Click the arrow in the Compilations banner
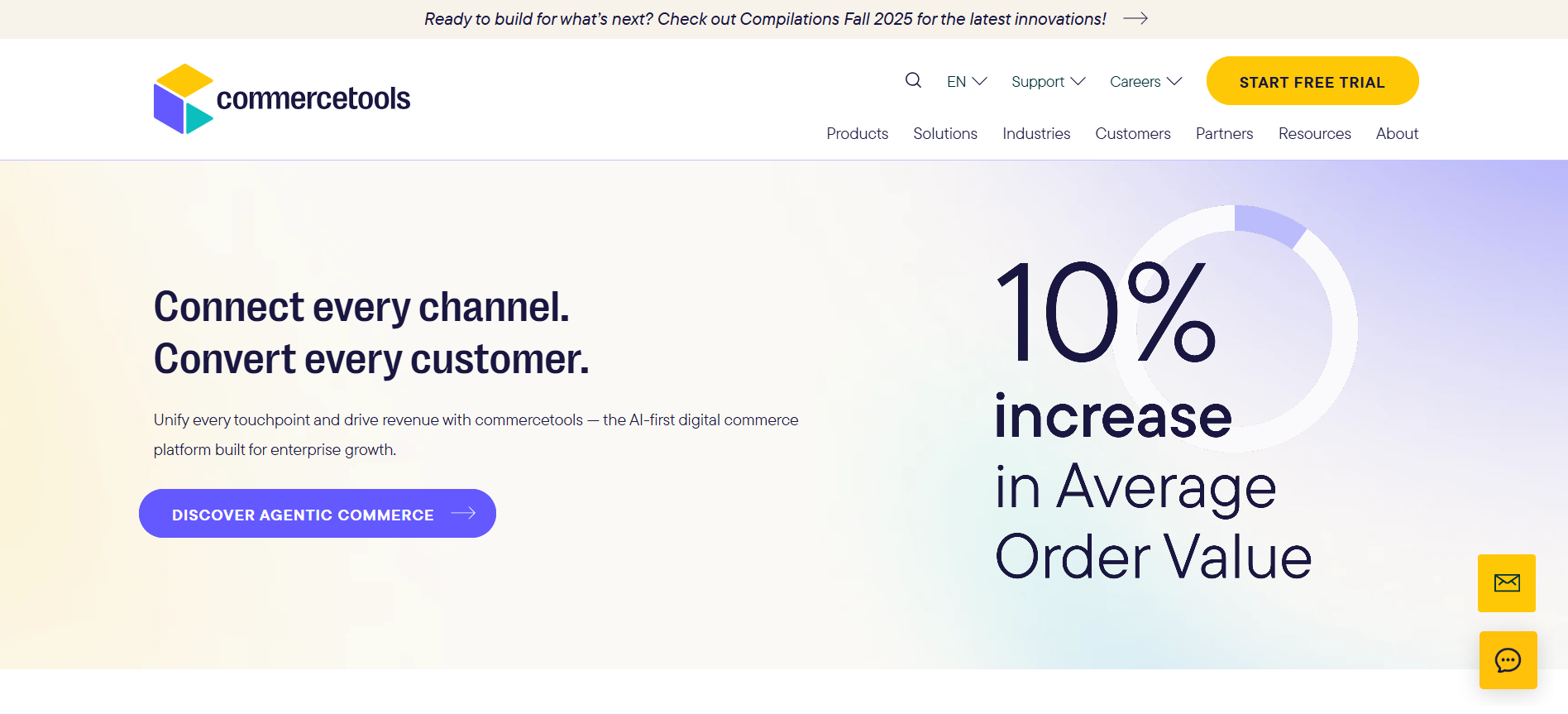This screenshot has width=1568, height=714. tap(1134, 18)
